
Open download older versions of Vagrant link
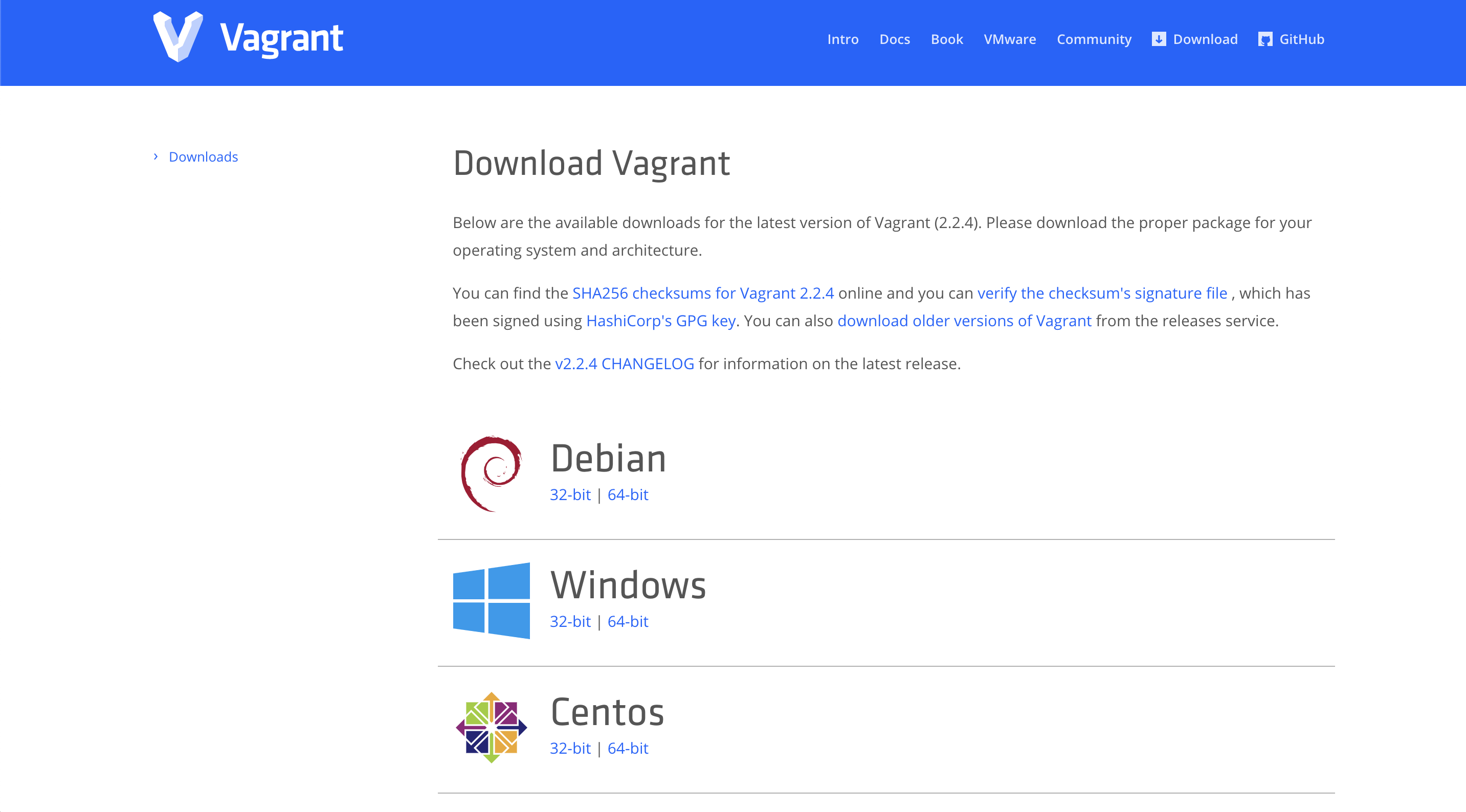coord(964,321)
